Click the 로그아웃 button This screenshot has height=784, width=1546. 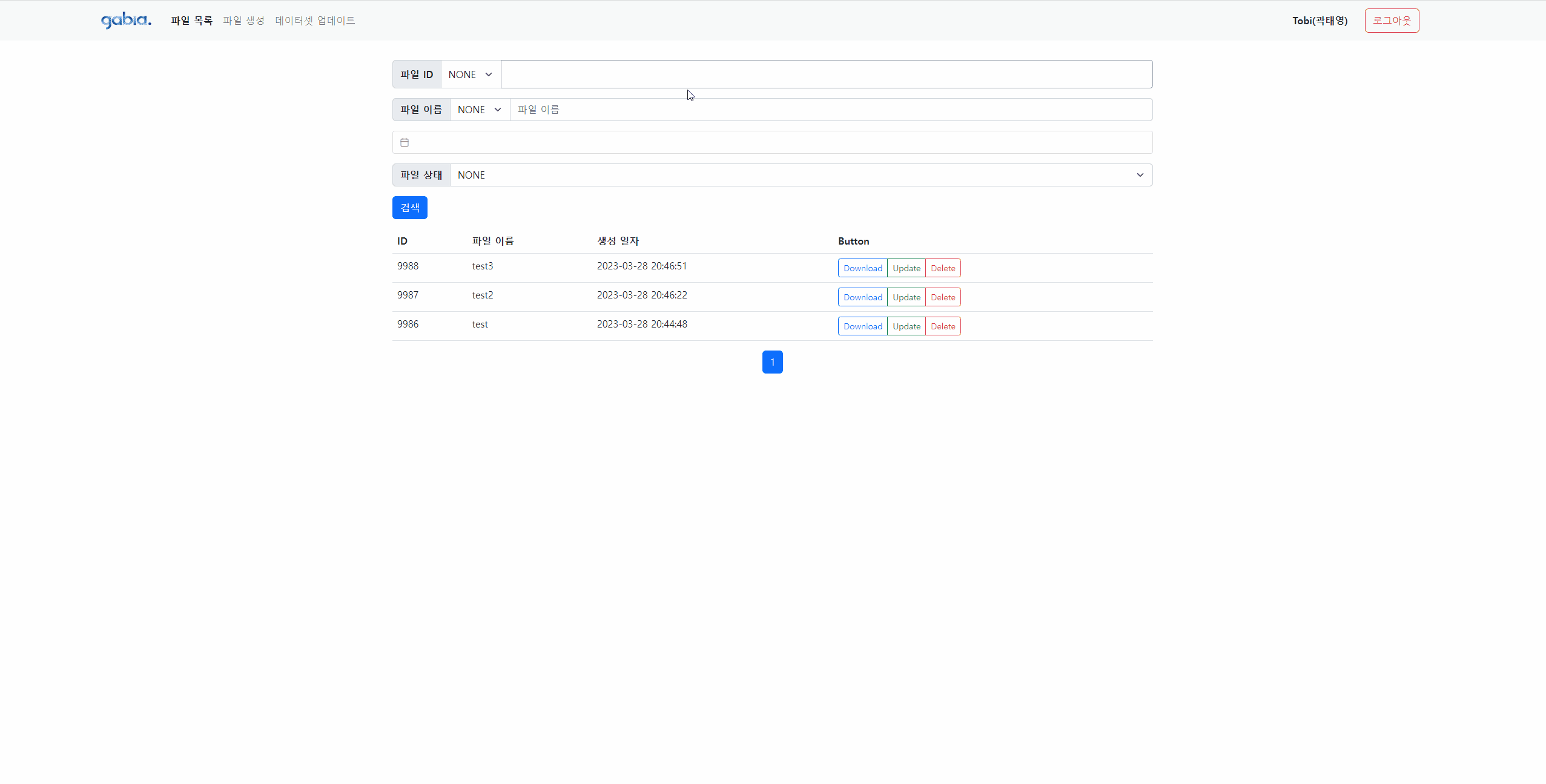coord(1392,21)
